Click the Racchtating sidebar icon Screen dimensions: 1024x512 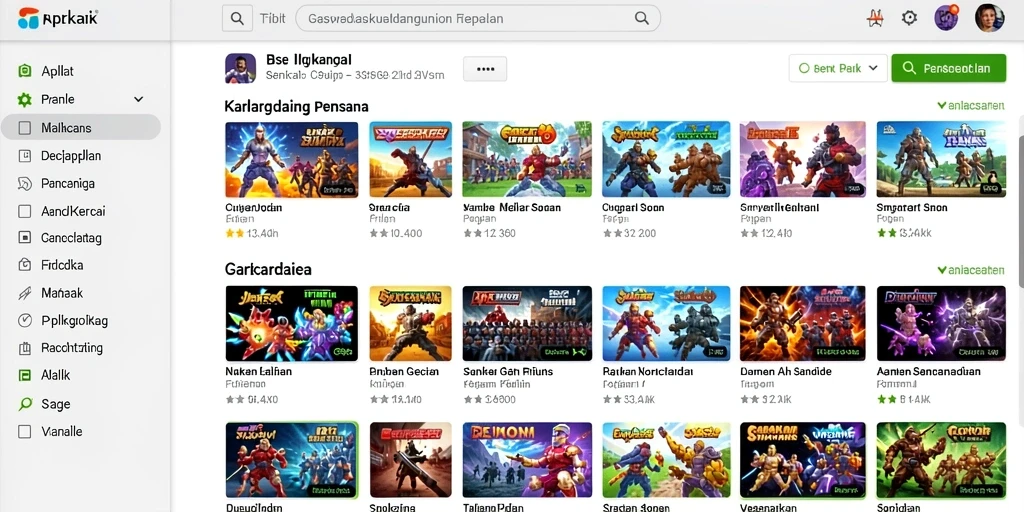(25, 348)
